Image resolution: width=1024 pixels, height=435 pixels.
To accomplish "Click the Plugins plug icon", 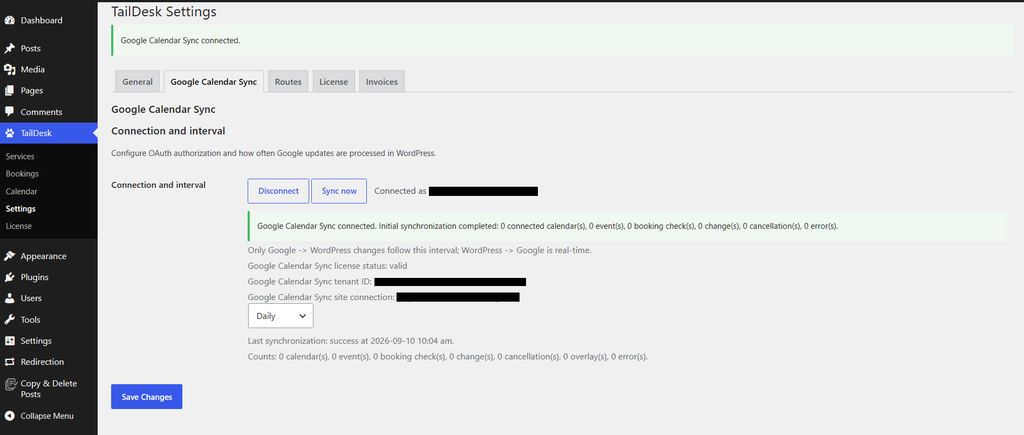I will point(10,277).
